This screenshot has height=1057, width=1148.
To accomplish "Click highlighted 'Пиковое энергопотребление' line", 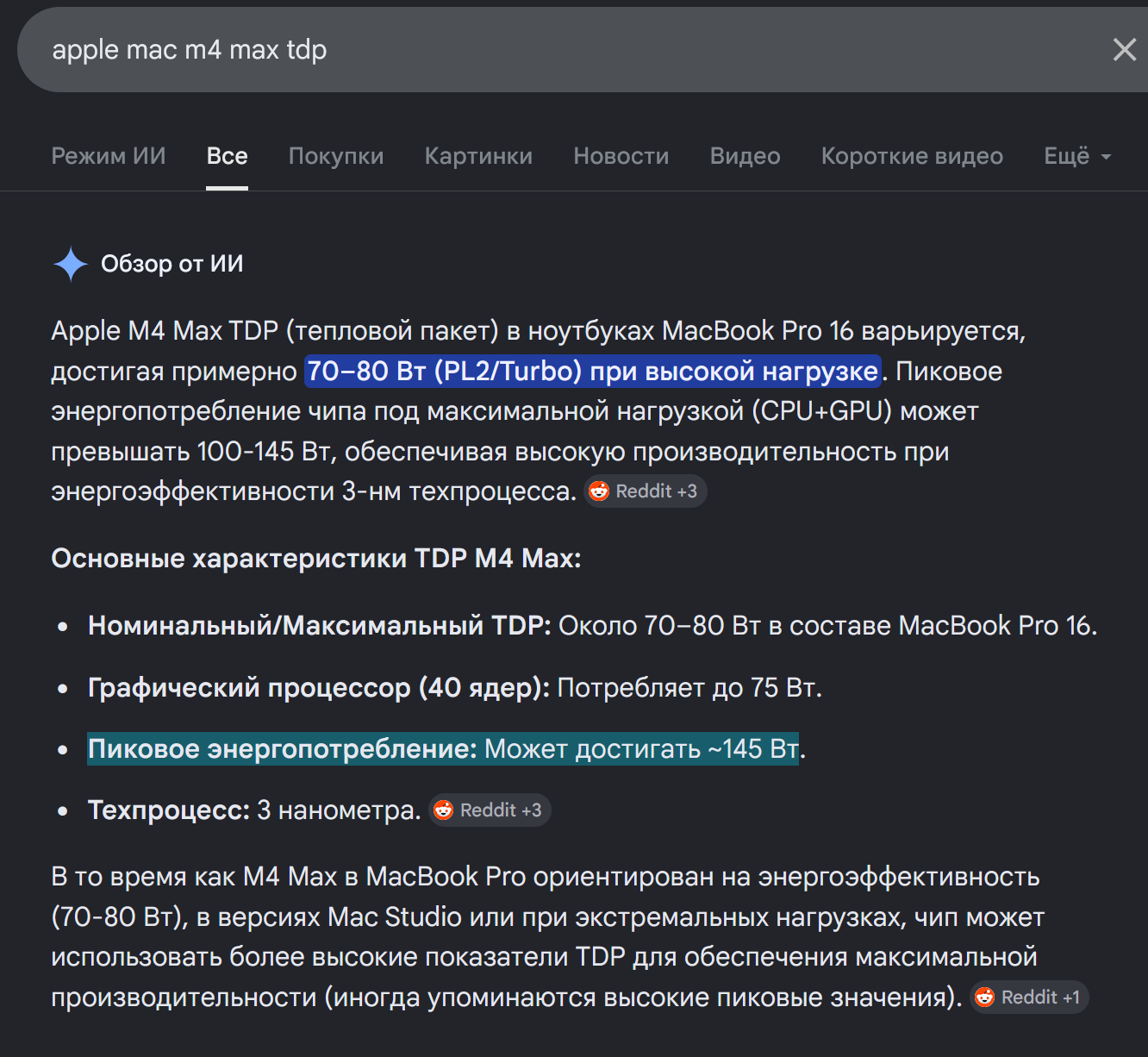I will (443, 749).
